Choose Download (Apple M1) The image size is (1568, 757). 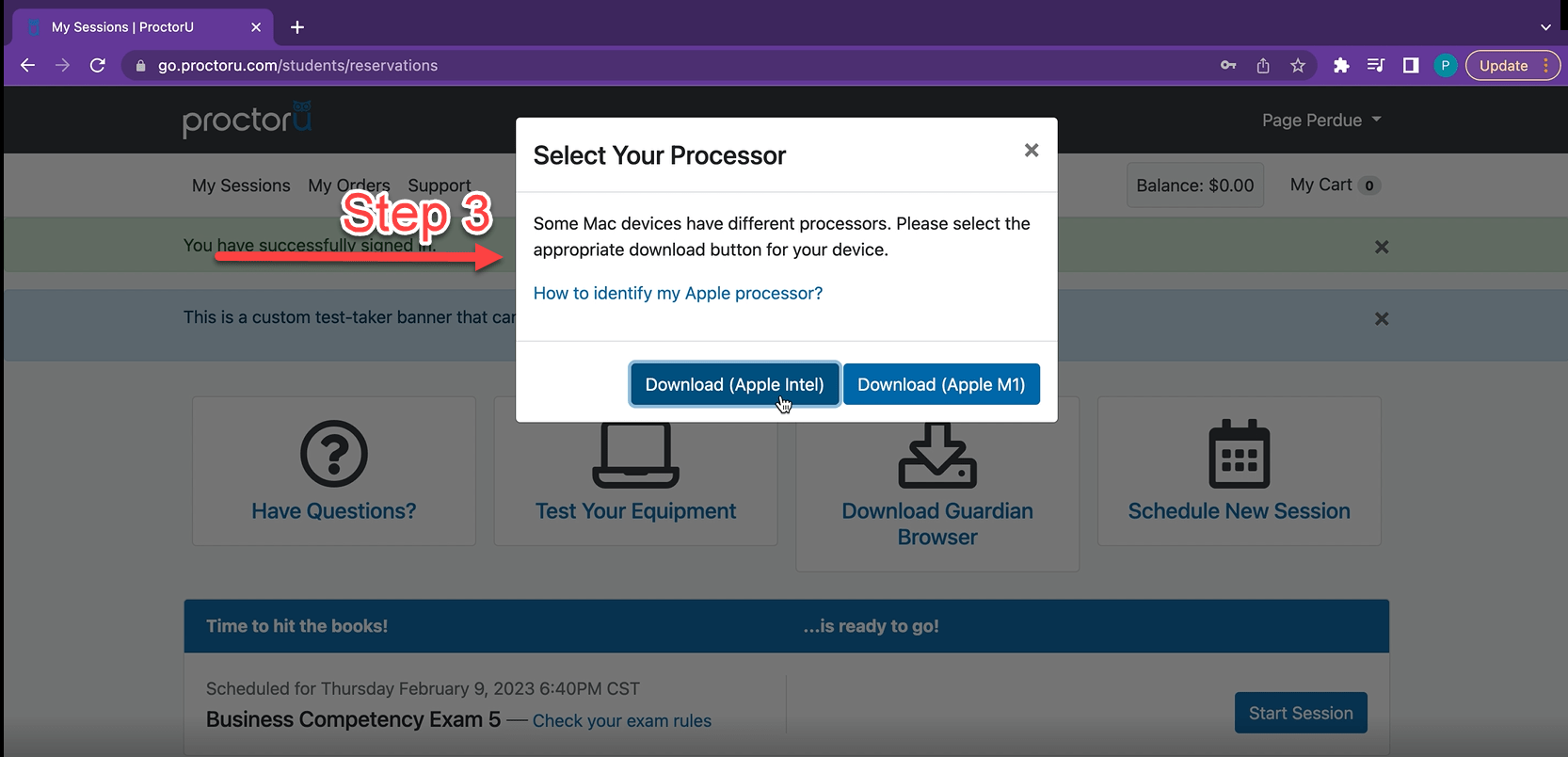point(941,384)
